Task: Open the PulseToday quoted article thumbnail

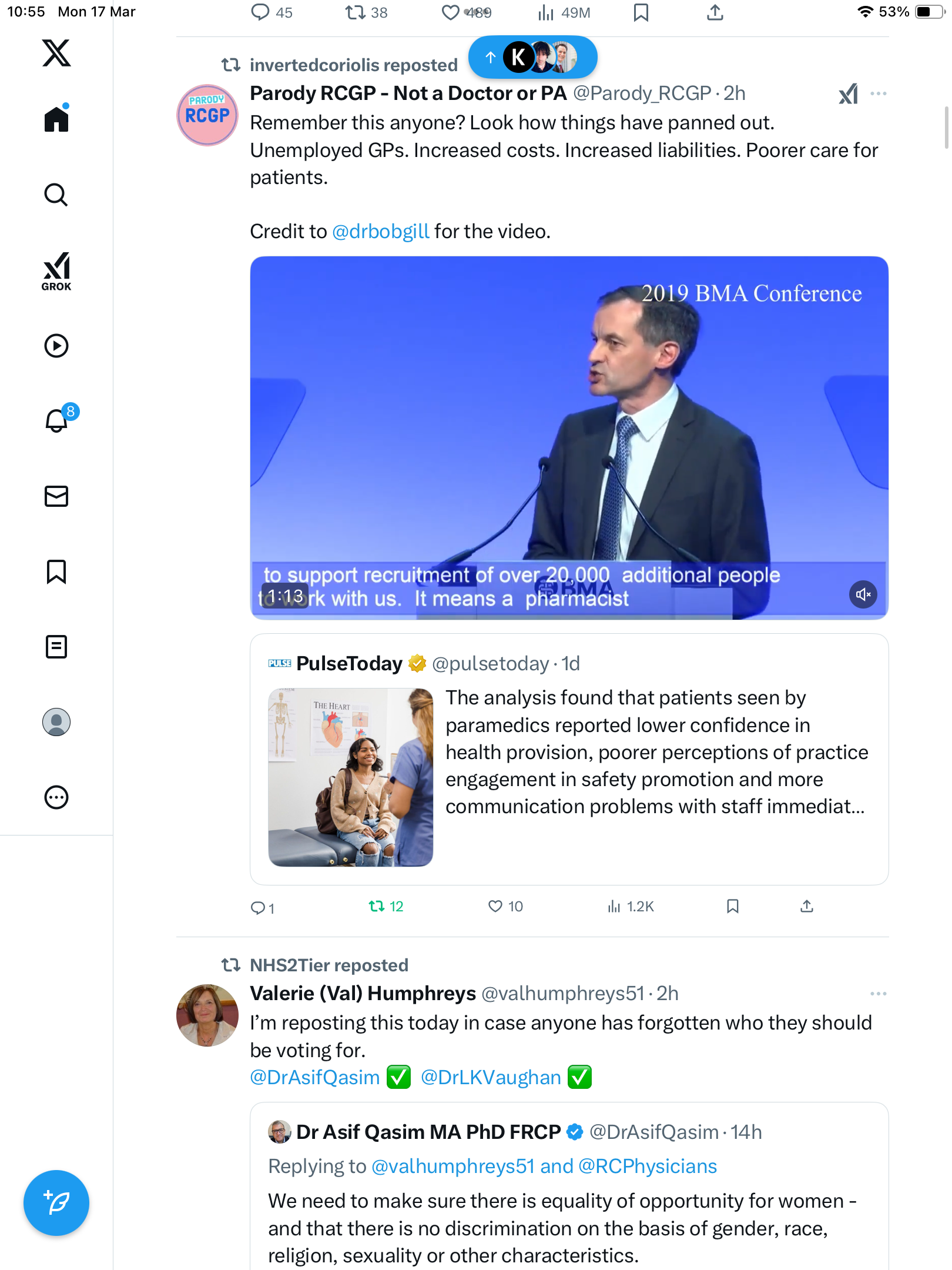Action: click(351, 777)
